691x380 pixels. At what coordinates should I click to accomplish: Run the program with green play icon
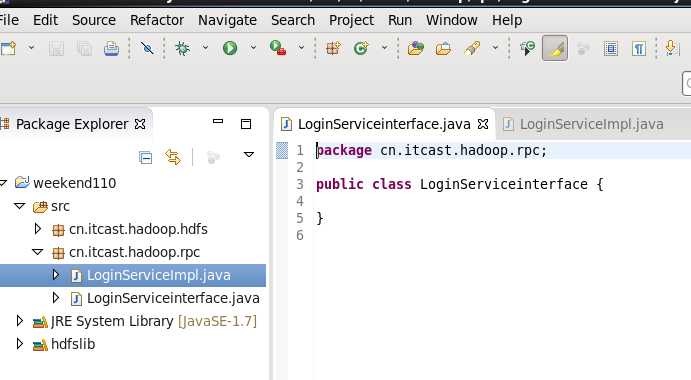230,48
